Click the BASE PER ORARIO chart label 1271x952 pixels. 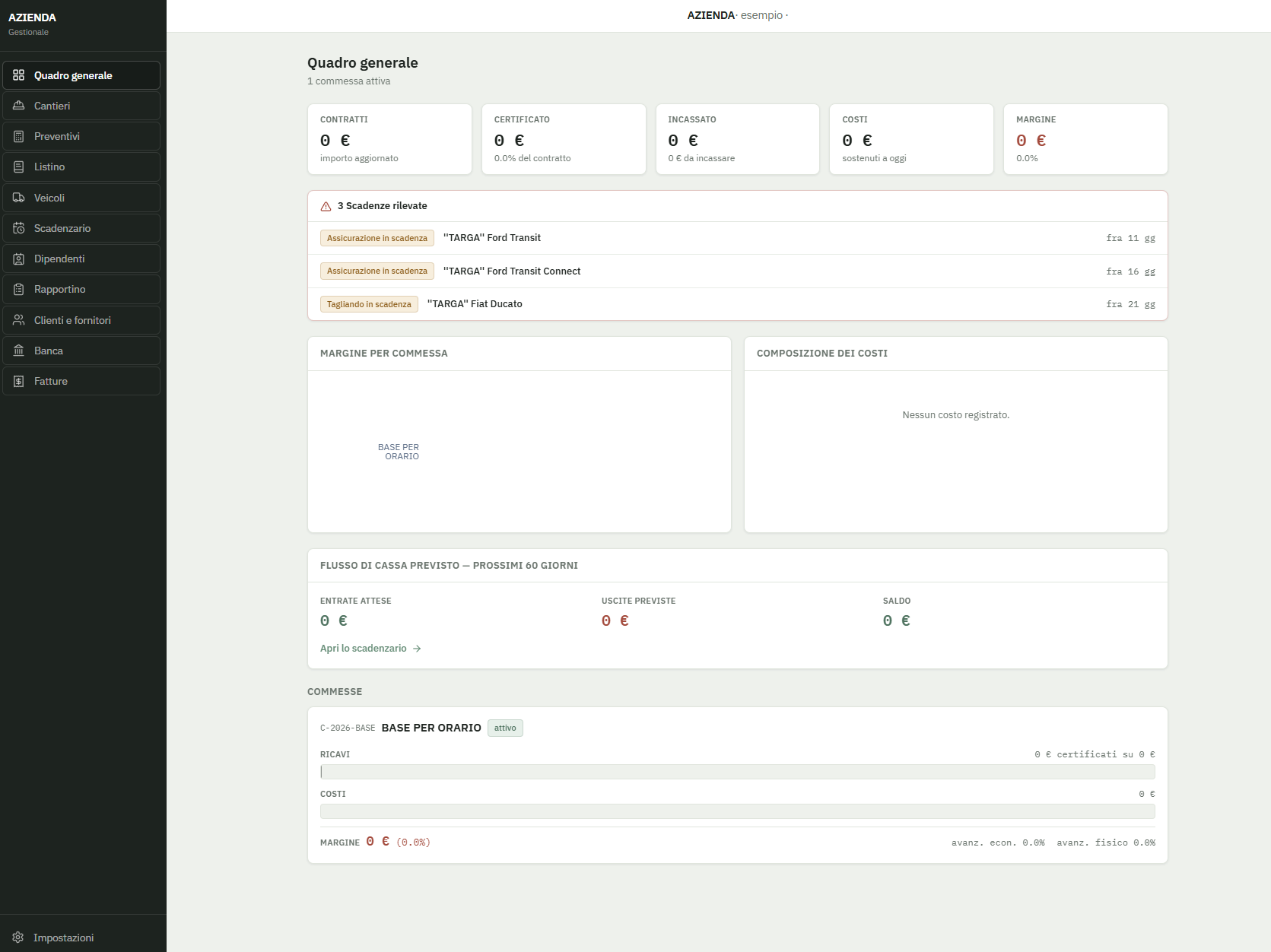tap(399, 452)
